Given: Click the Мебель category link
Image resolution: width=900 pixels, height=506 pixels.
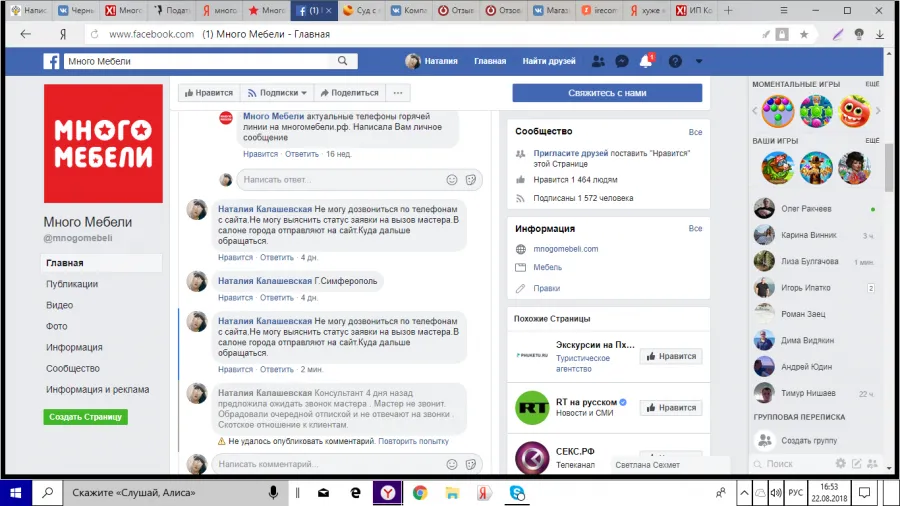Looking at the screenshot, I should [x=548, y=267].
